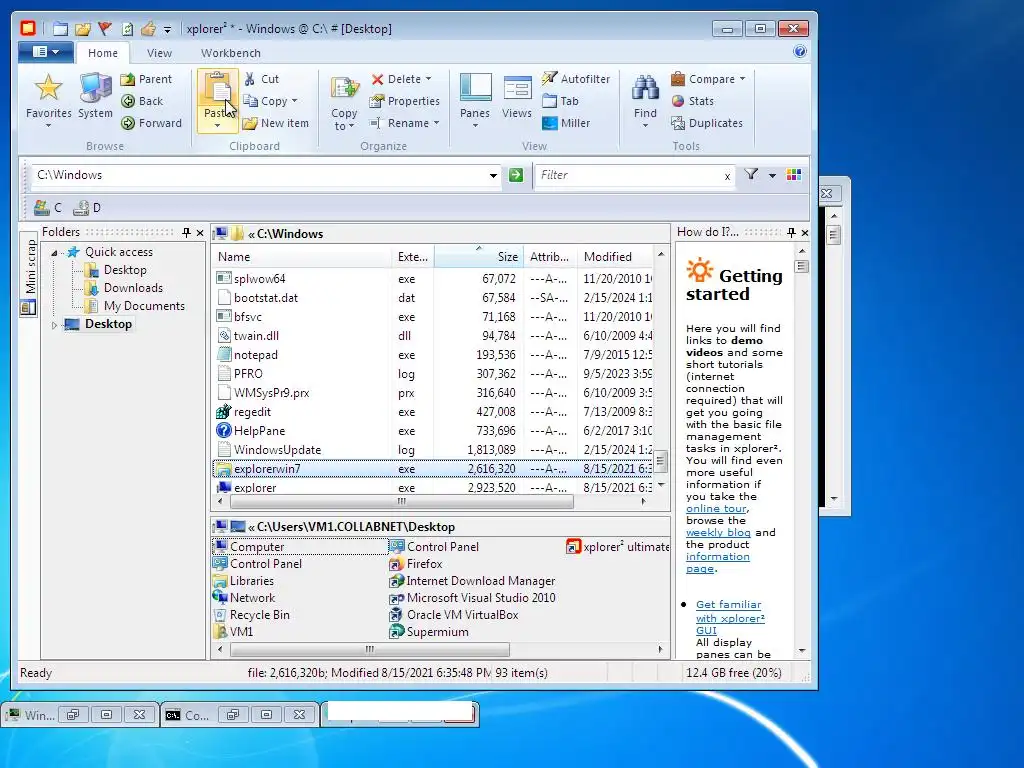Image resolution: width=1024 pixels, height=768 pixels.
Task: Collapse the Quick access tree node
Action: pyautogui.click(x=54, y=253)
